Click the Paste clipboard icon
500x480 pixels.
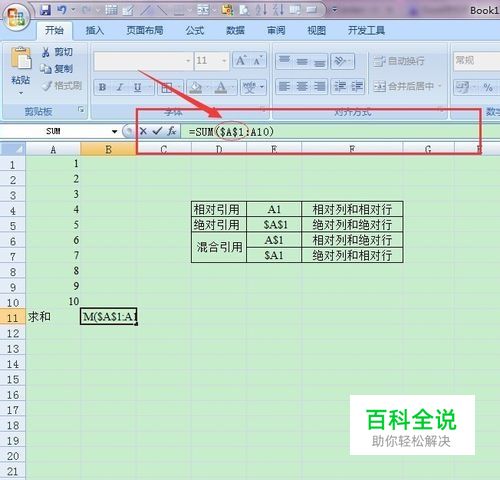click(x=21, y=59)
